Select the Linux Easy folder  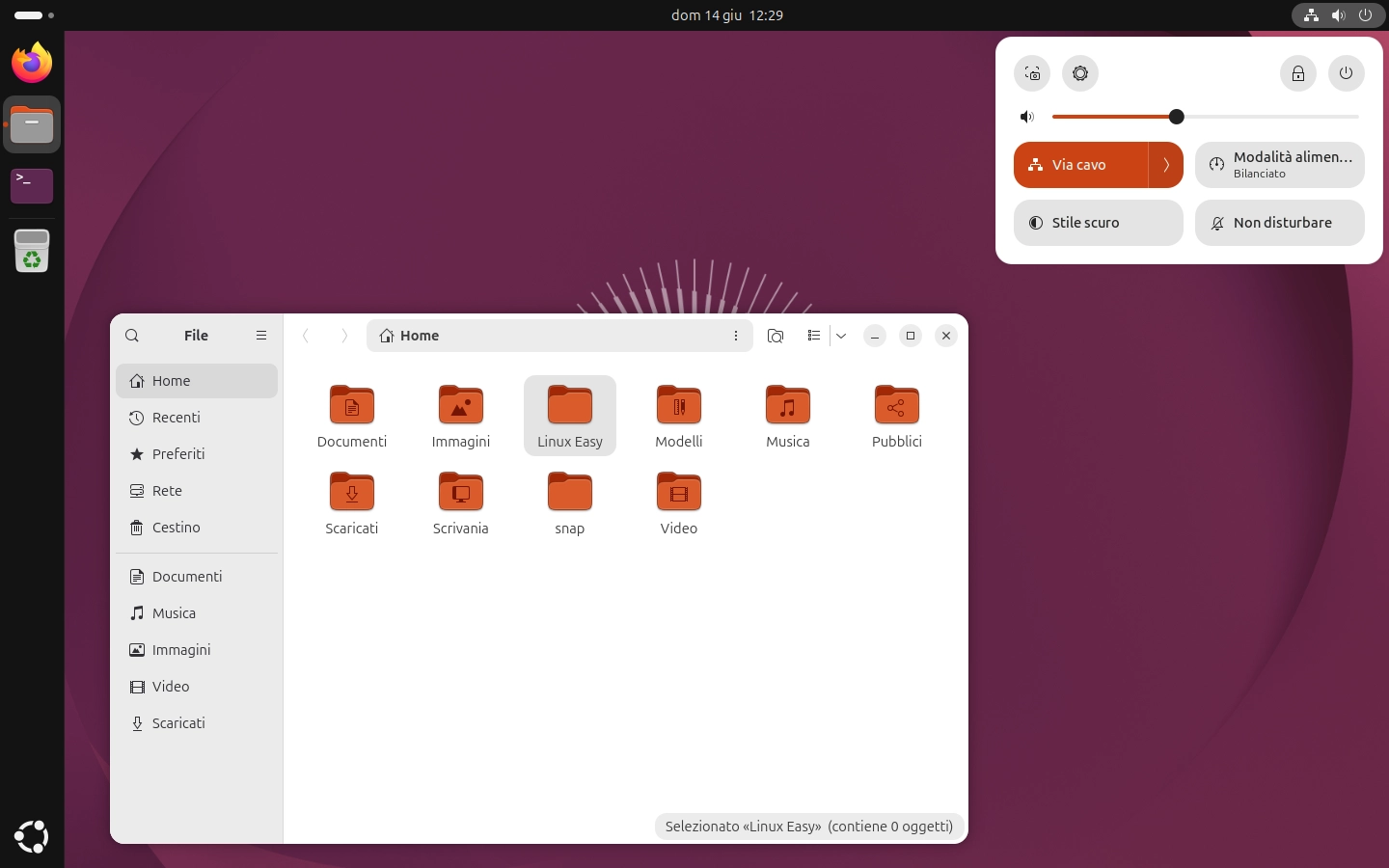570,415
